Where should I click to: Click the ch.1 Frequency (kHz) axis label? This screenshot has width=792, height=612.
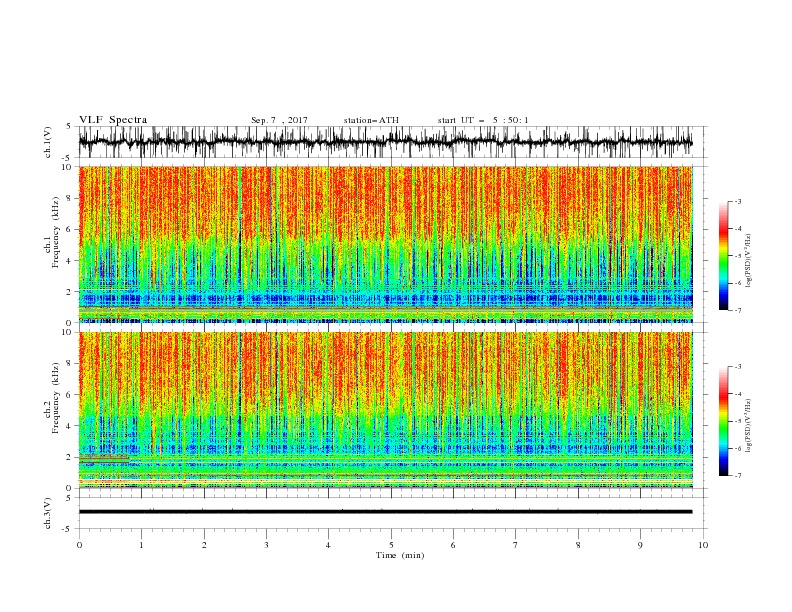[x=52, y=233]
